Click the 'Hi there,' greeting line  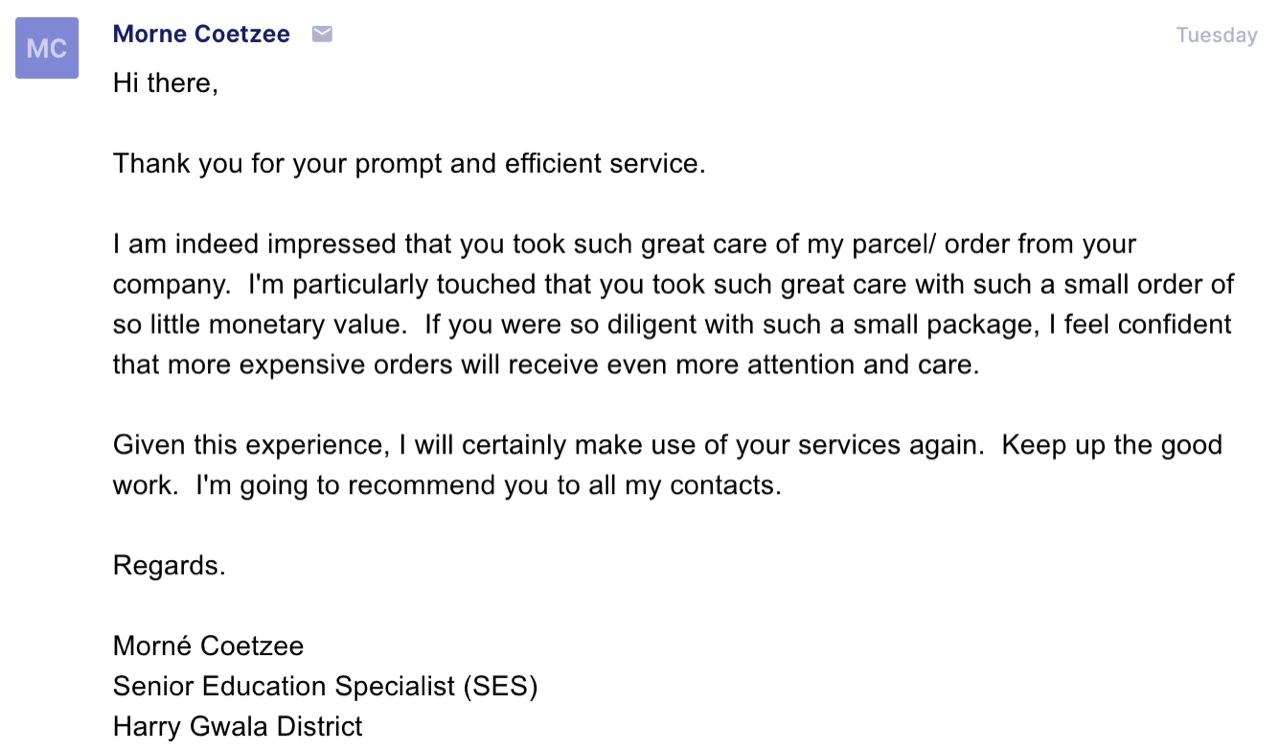coord(165,83)
